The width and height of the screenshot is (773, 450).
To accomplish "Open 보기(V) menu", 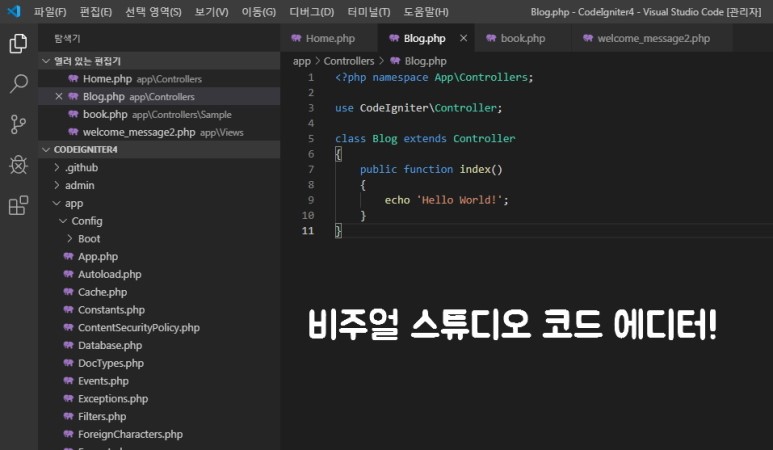I will click(x=211, y=12).
